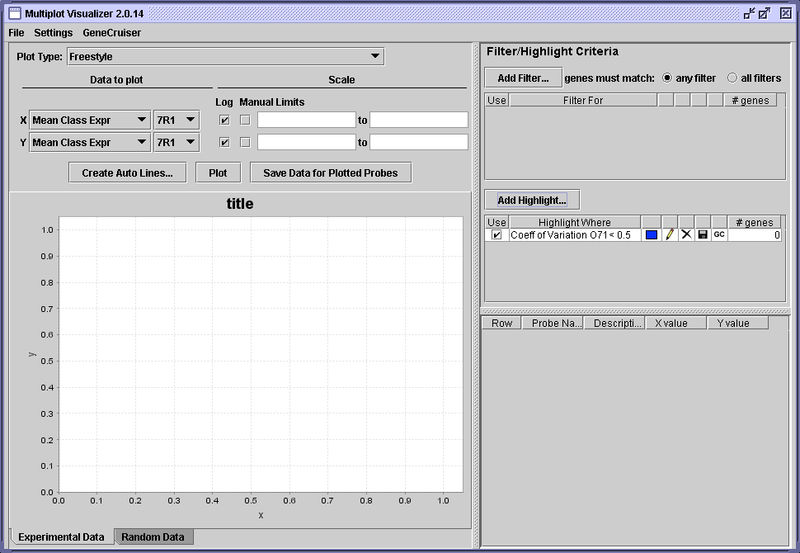Click the Create Auto Lines button

(128, 173)
